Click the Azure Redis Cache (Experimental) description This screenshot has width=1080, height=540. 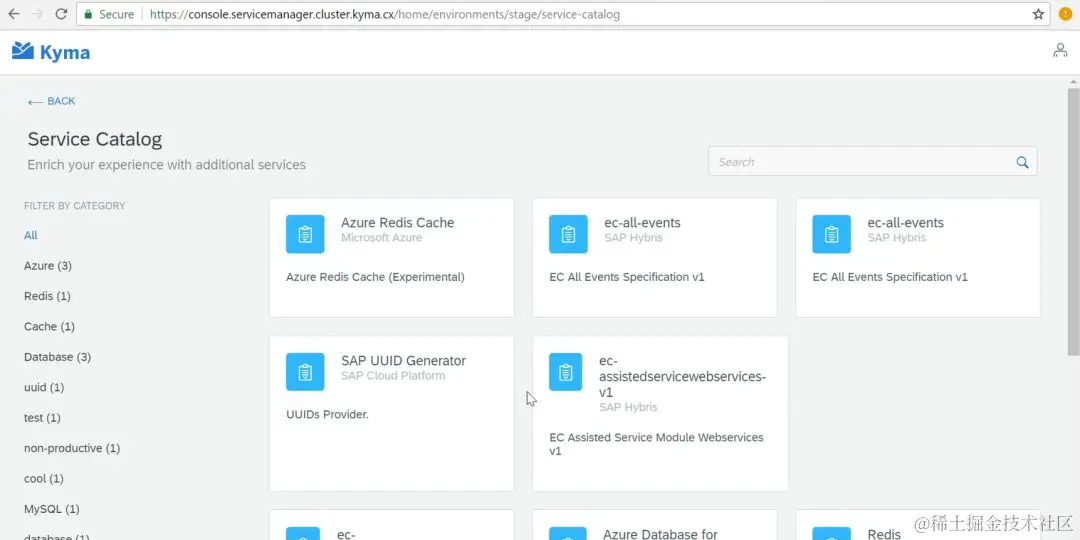click(375, 277)
